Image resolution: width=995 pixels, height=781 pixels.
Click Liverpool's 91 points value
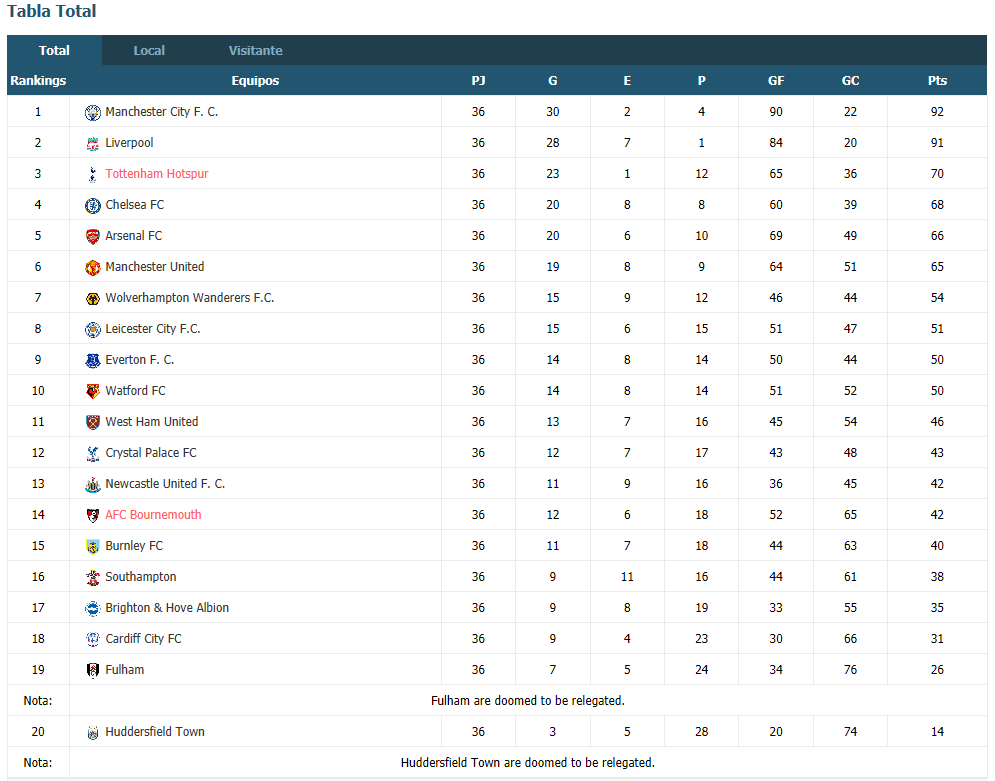coord(937,143)
